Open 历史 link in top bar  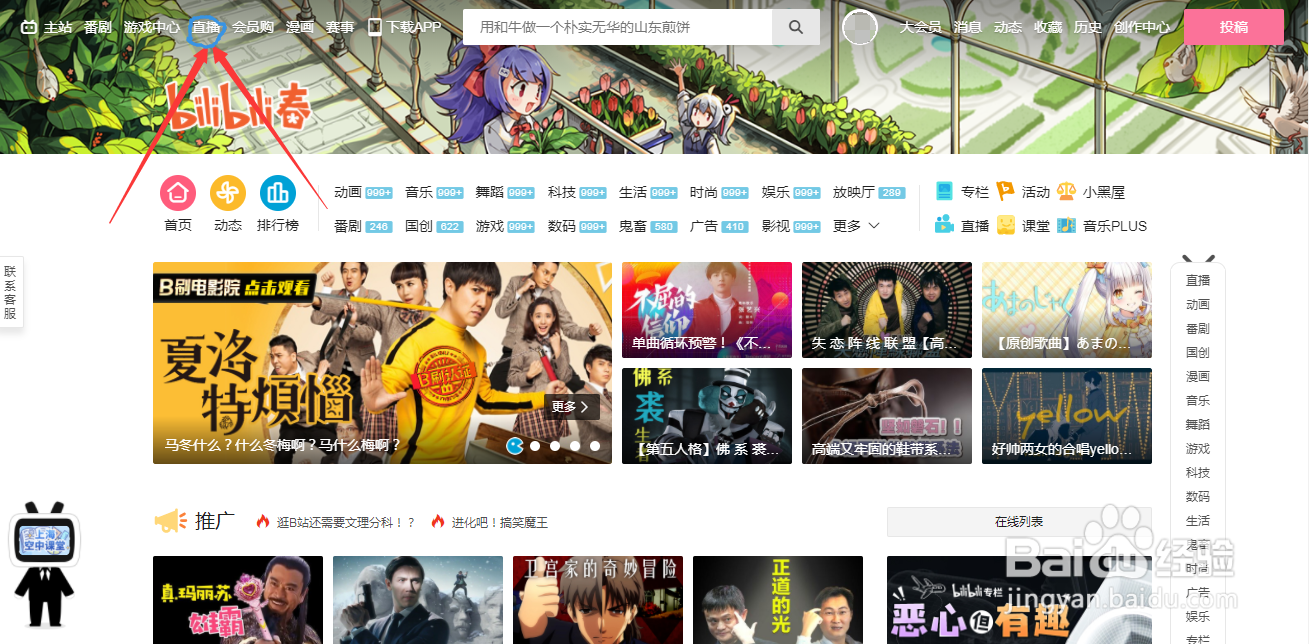click(1088, 27)
